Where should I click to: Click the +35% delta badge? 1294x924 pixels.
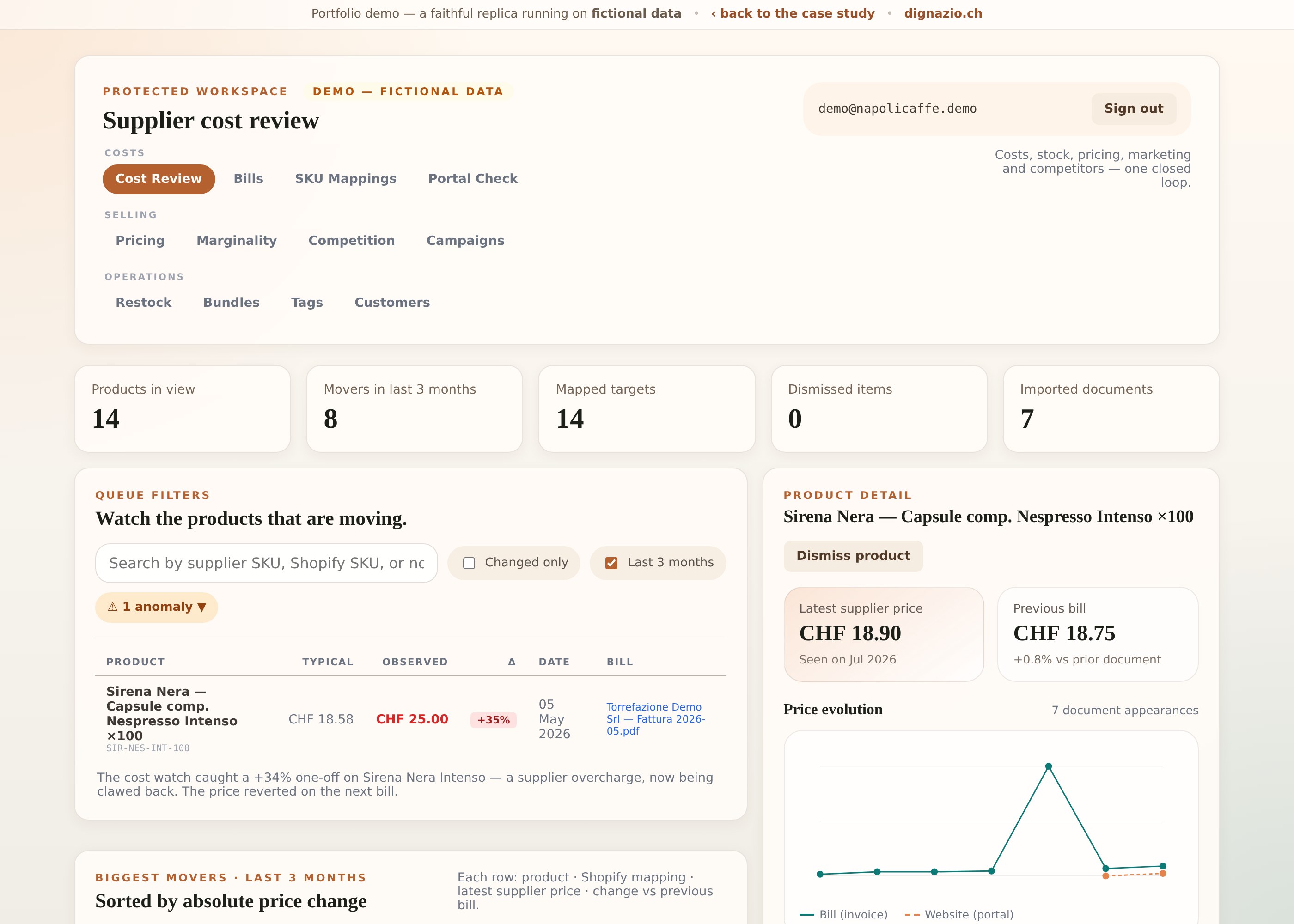pyautogui.click(x=494, y=720)
